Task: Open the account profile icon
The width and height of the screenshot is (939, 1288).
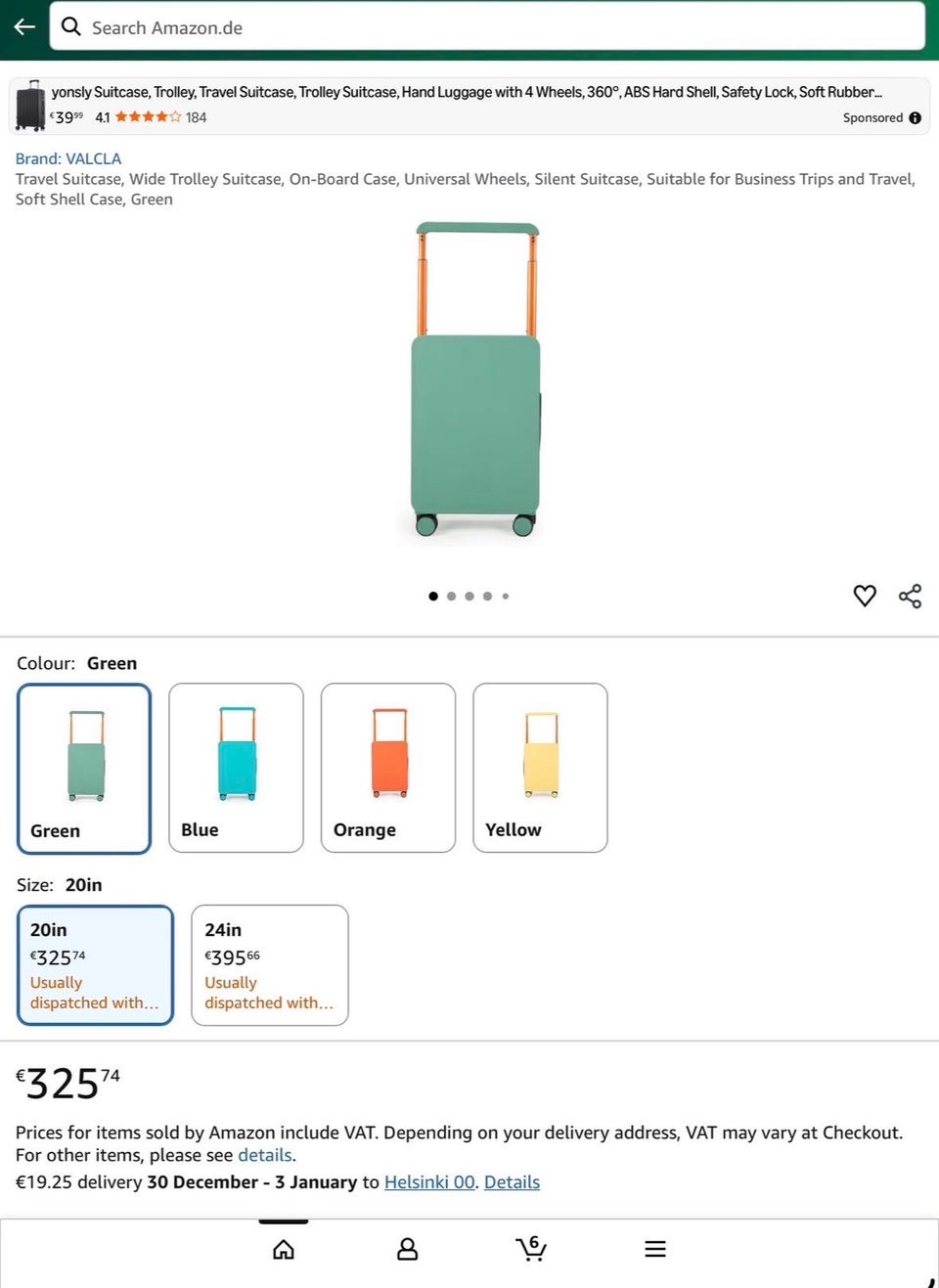Action: coord(407,1249)
